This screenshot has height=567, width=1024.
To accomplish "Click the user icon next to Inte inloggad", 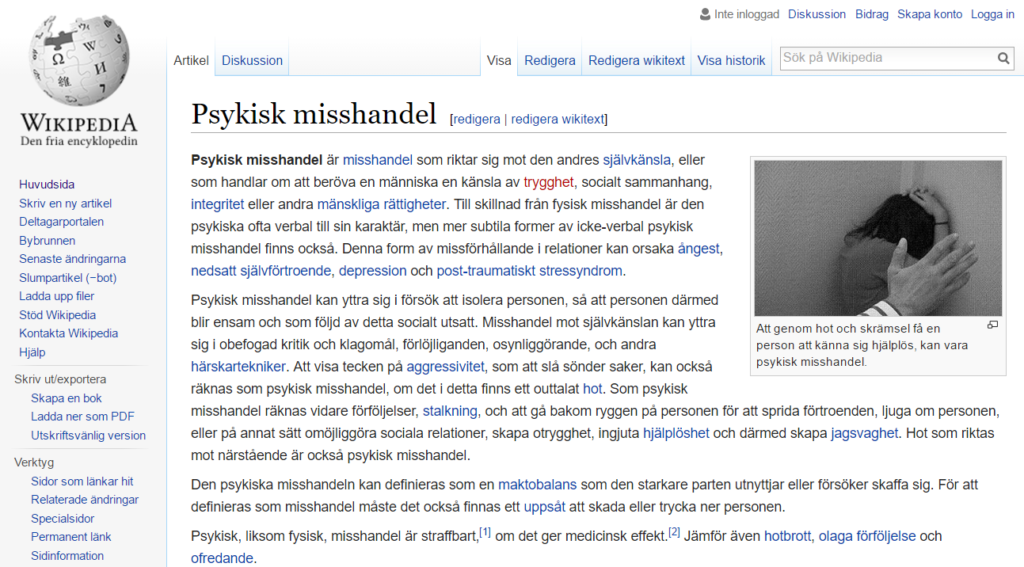I will tap(705, 14).
